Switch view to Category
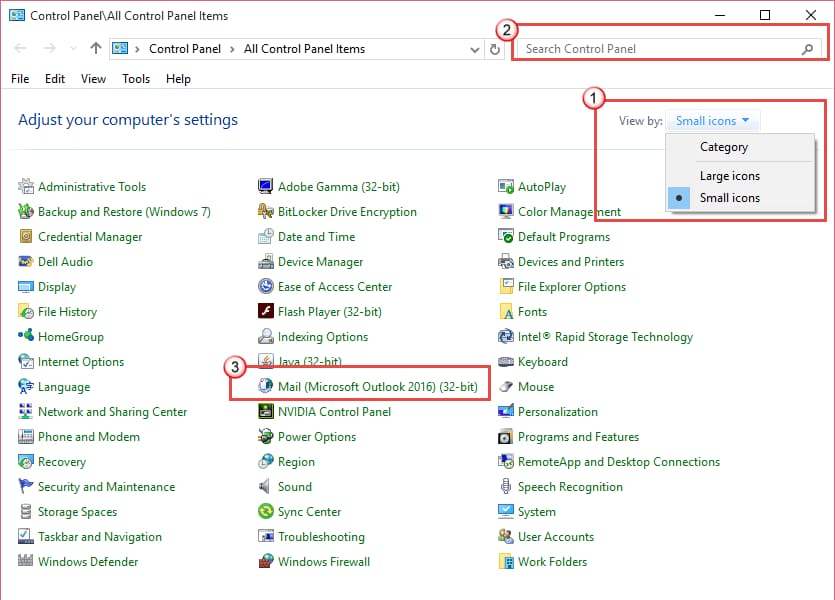The width and height of the screenshot is (835, 600). [x=723, y=147]
